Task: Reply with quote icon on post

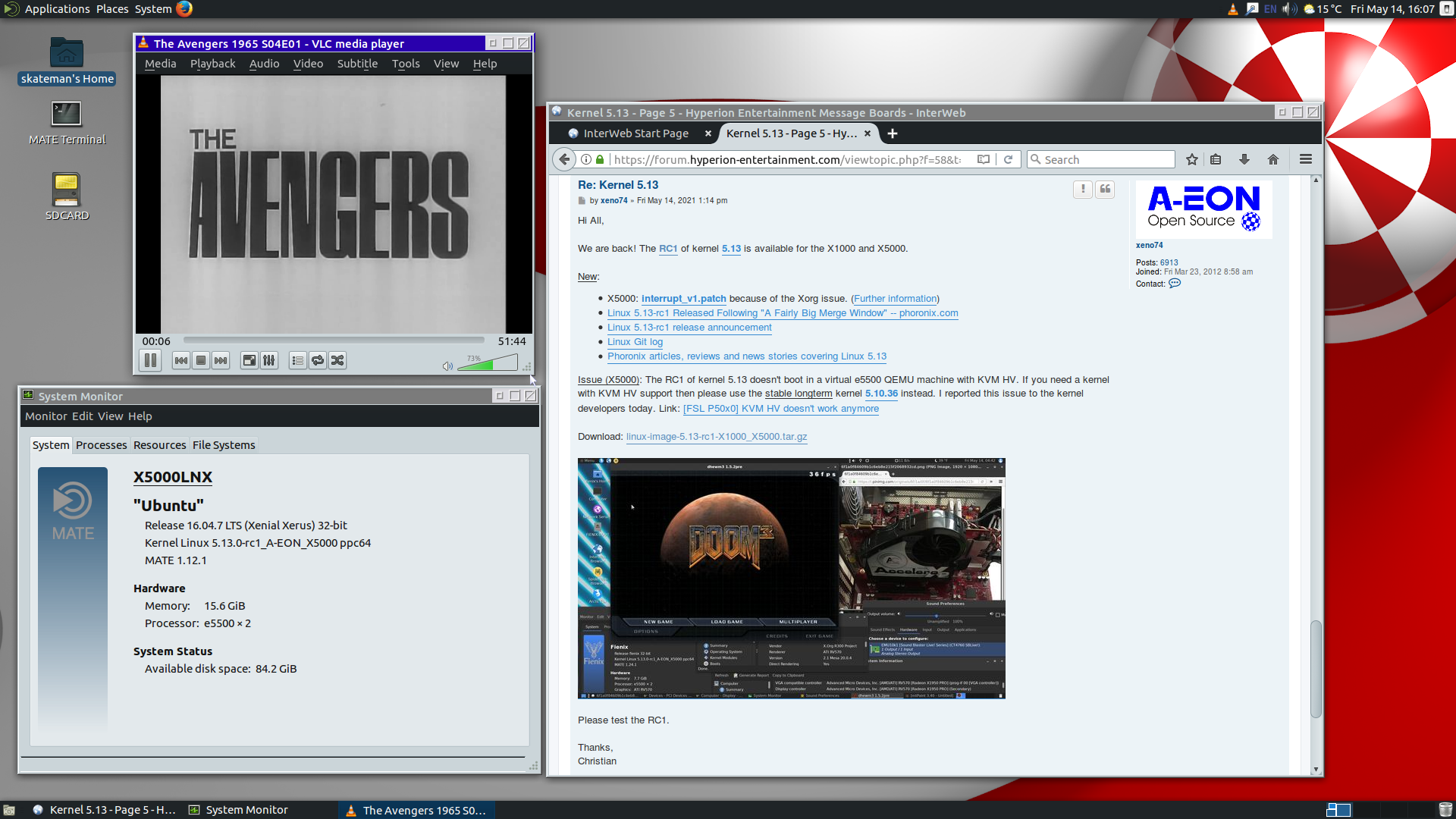Action: coord(1106,189)
